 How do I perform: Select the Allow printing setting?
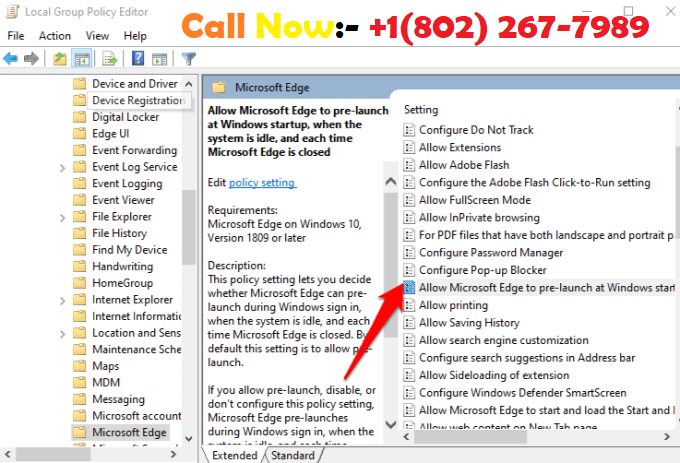click(x=445, y=305)
